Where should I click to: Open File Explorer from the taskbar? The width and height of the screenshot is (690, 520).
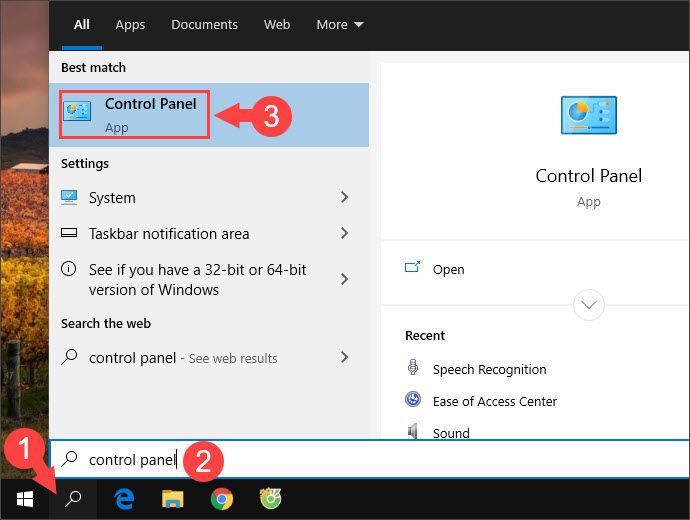point(173,499)
